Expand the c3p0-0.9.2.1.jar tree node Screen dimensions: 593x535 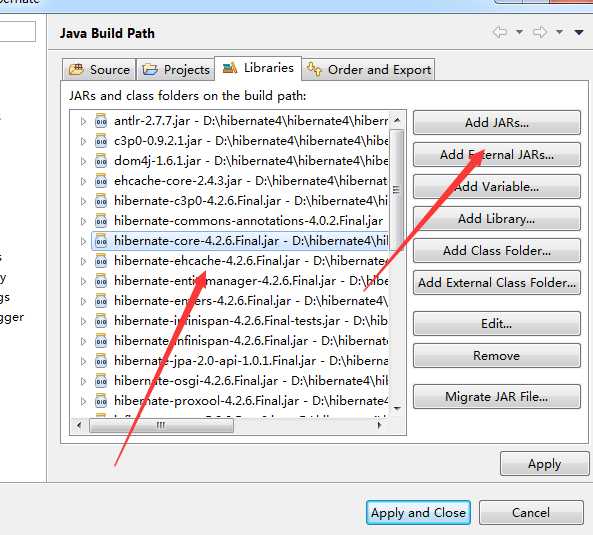pos(83,141)
